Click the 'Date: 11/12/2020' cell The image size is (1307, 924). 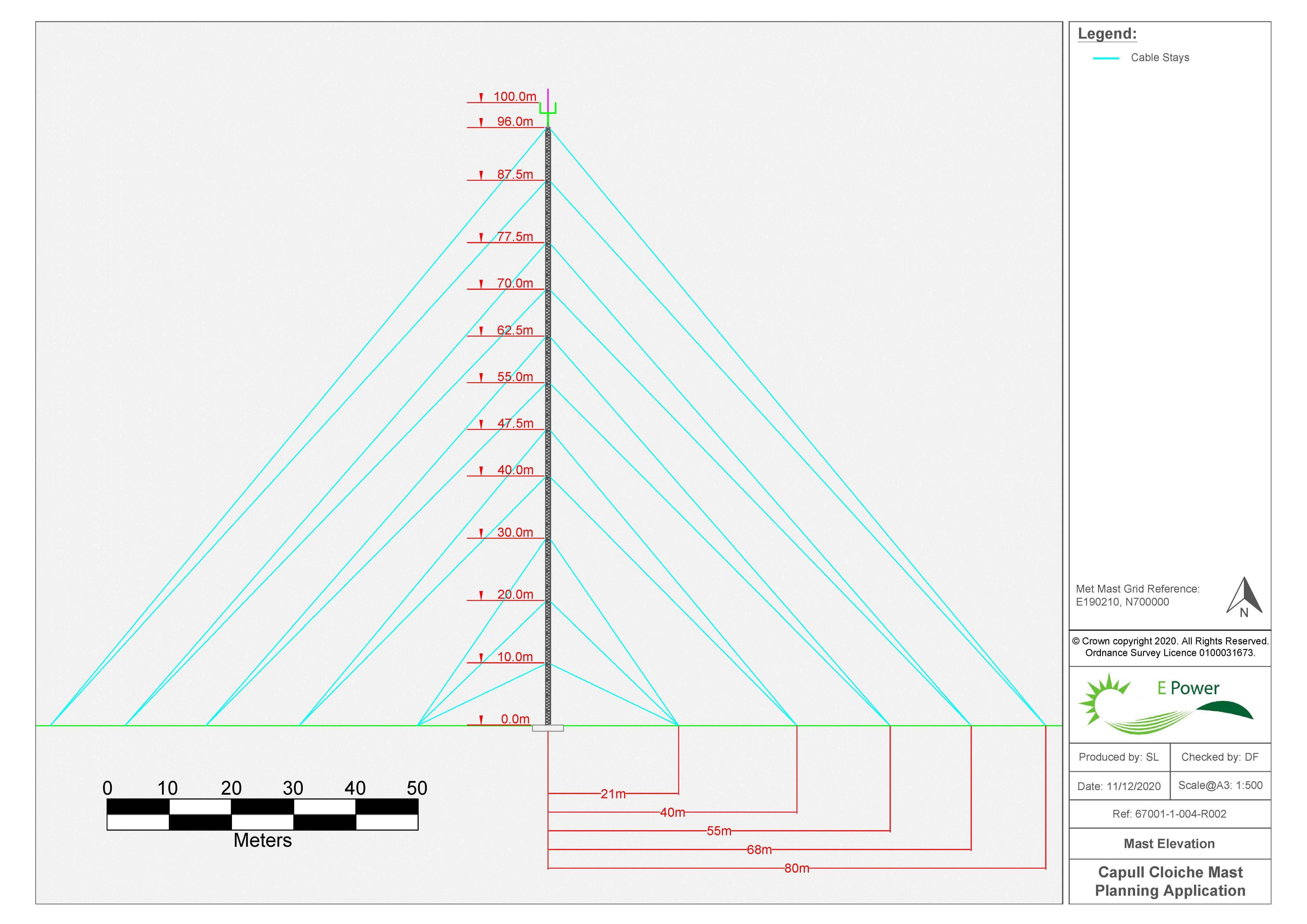click(x=1119, y=786)
